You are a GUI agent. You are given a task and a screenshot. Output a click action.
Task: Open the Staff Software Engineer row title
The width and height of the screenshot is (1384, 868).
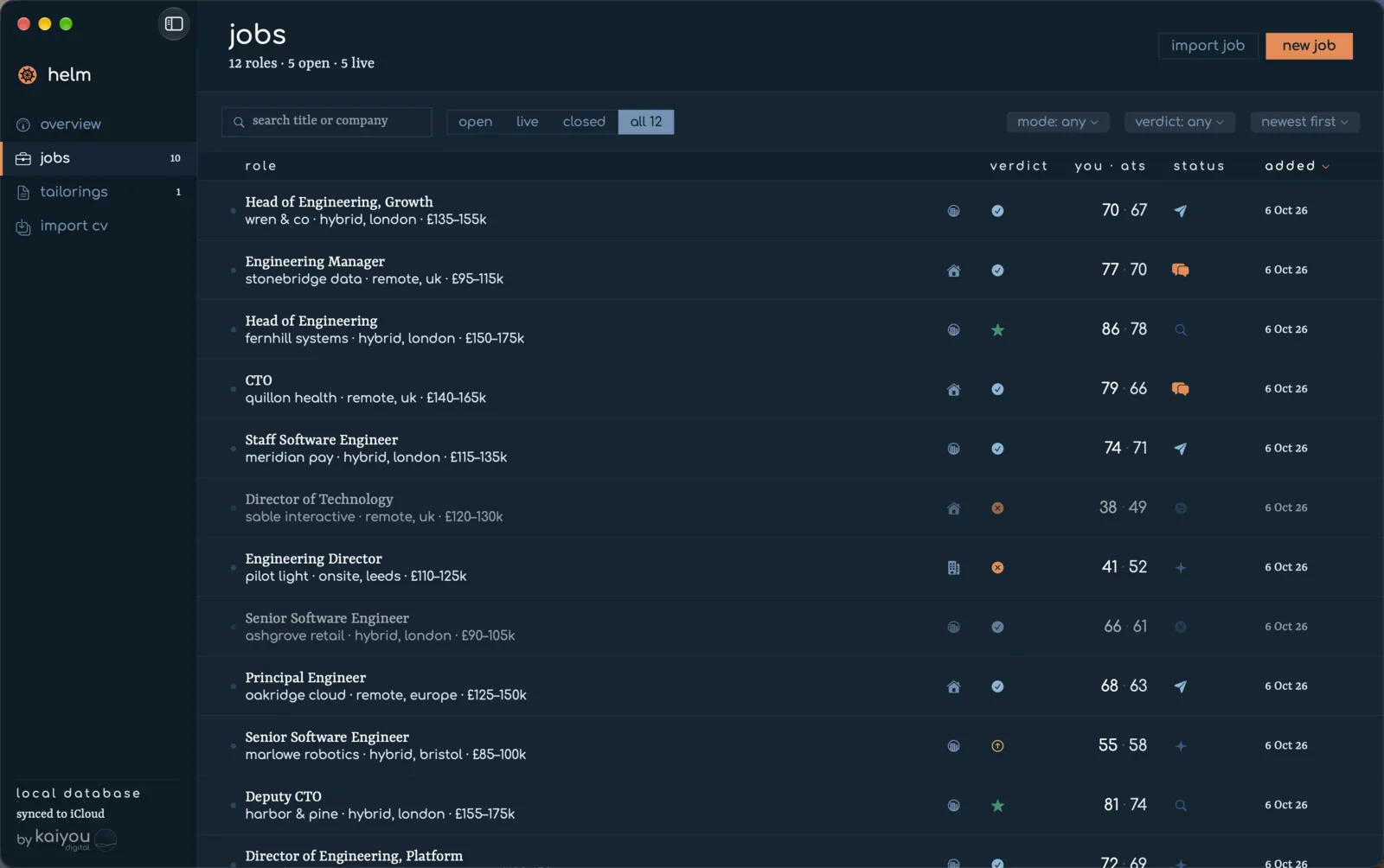322,440
